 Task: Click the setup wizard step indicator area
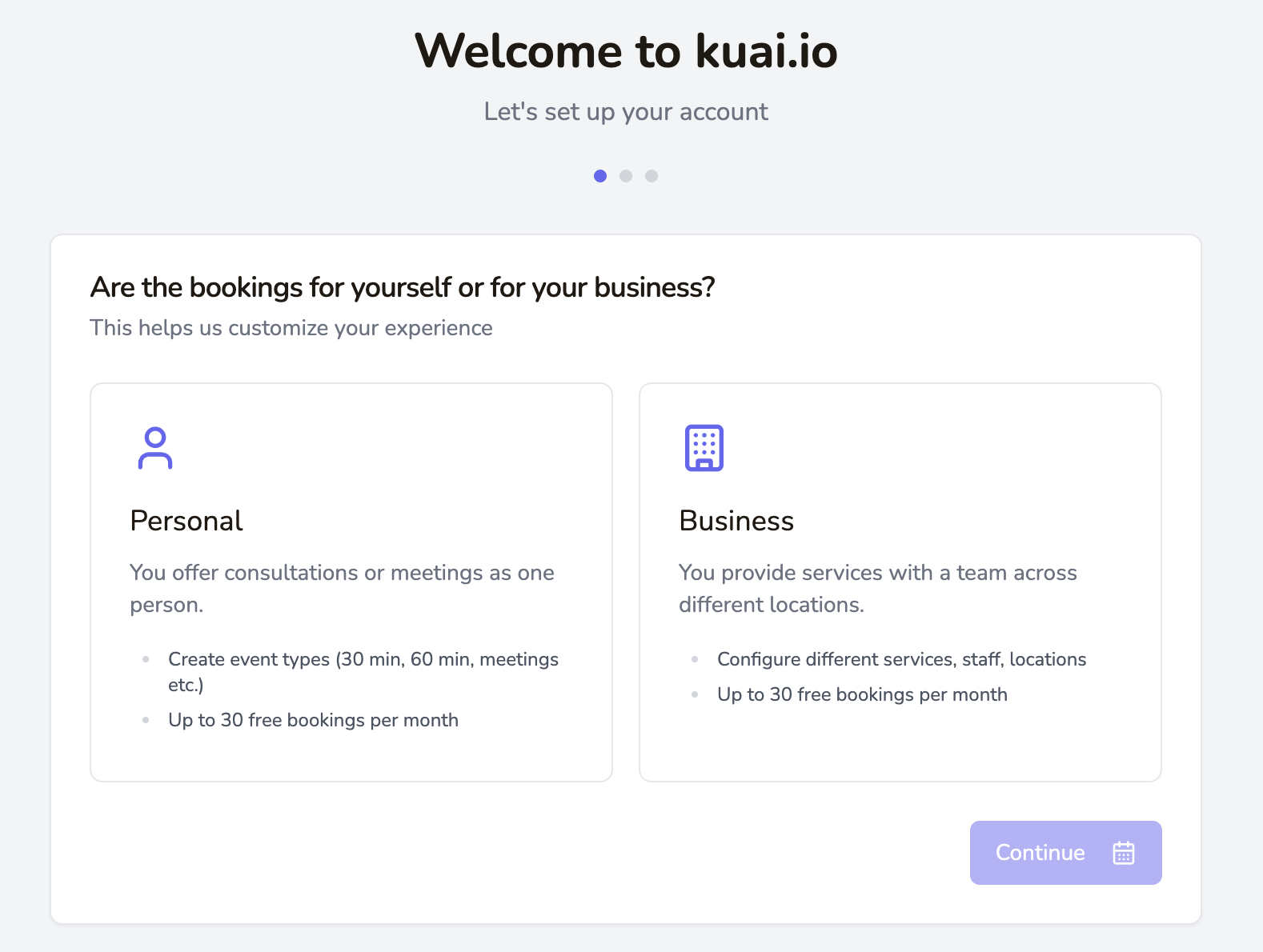(626, 176)
